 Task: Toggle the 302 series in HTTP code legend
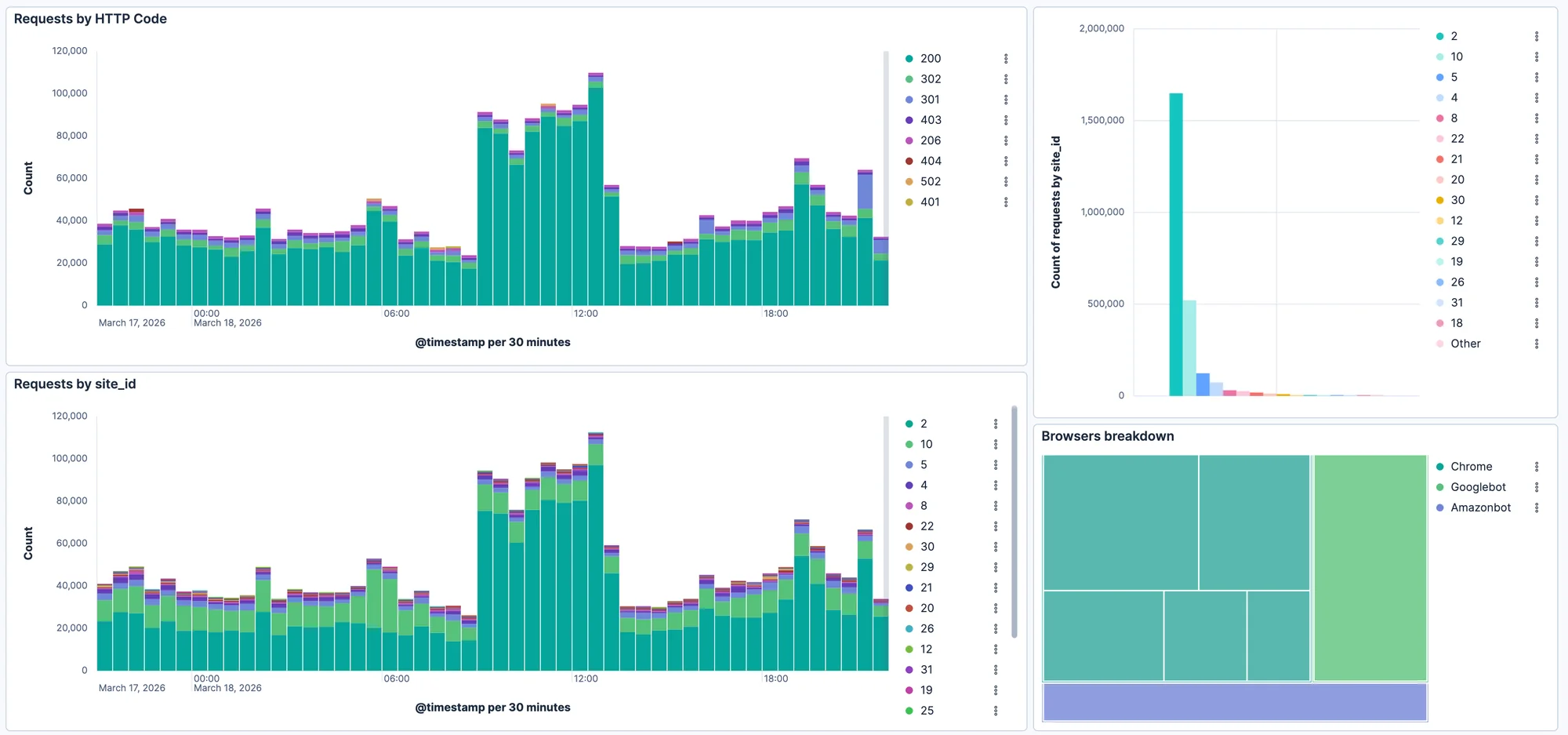coord(930,79)
